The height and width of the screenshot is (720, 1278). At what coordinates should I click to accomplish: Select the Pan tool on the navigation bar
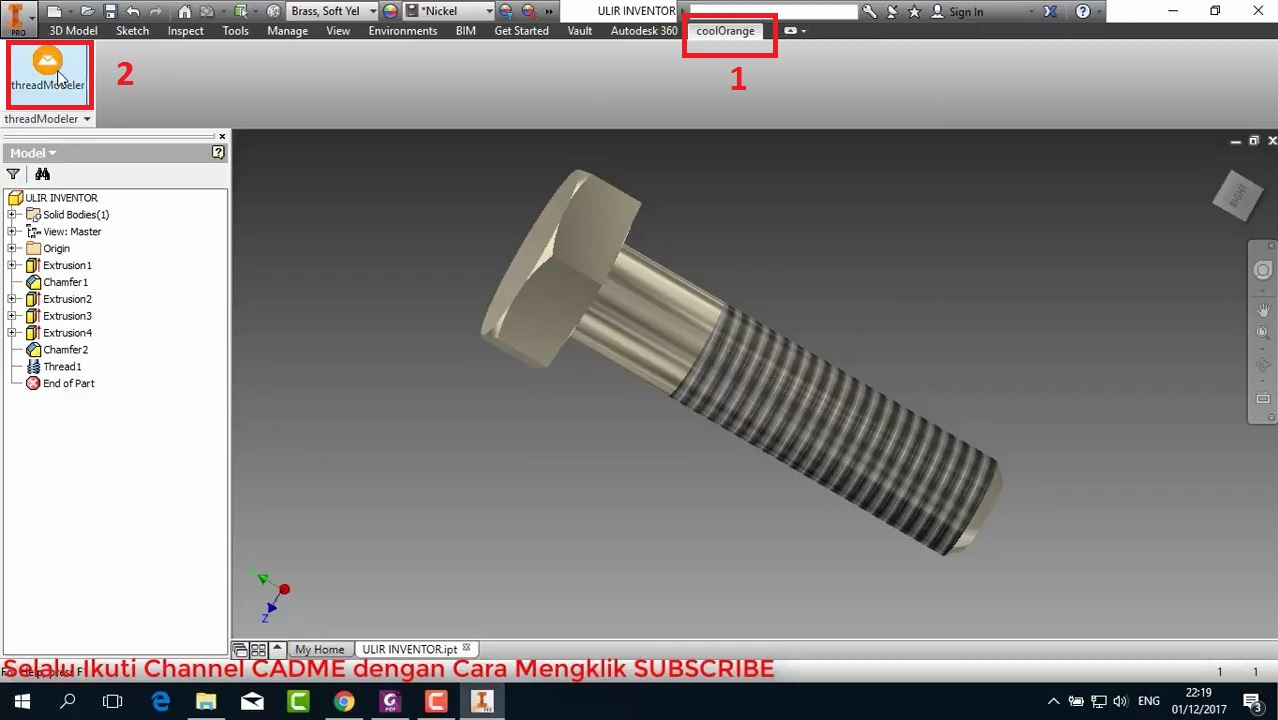[1263, 311]
